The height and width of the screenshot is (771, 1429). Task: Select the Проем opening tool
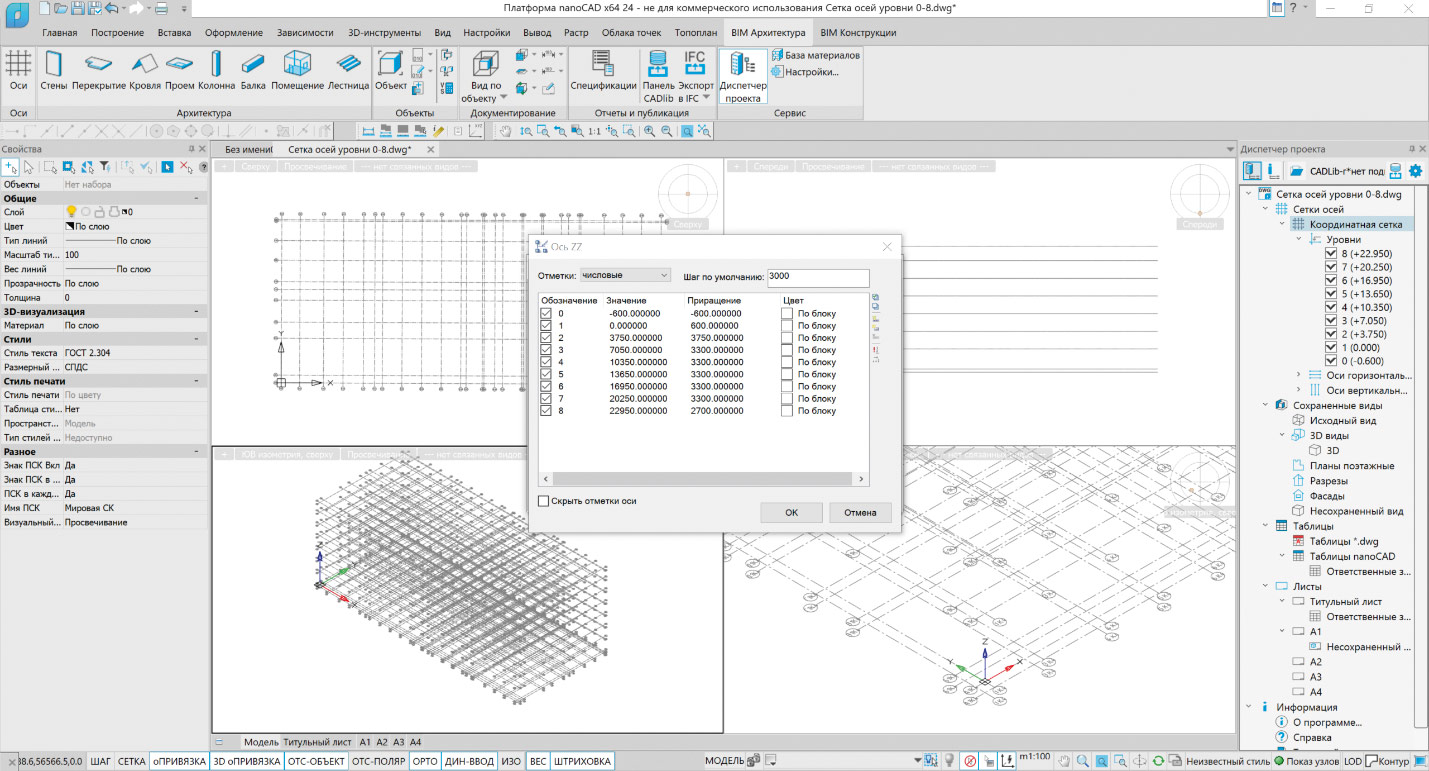pos(180,71)
